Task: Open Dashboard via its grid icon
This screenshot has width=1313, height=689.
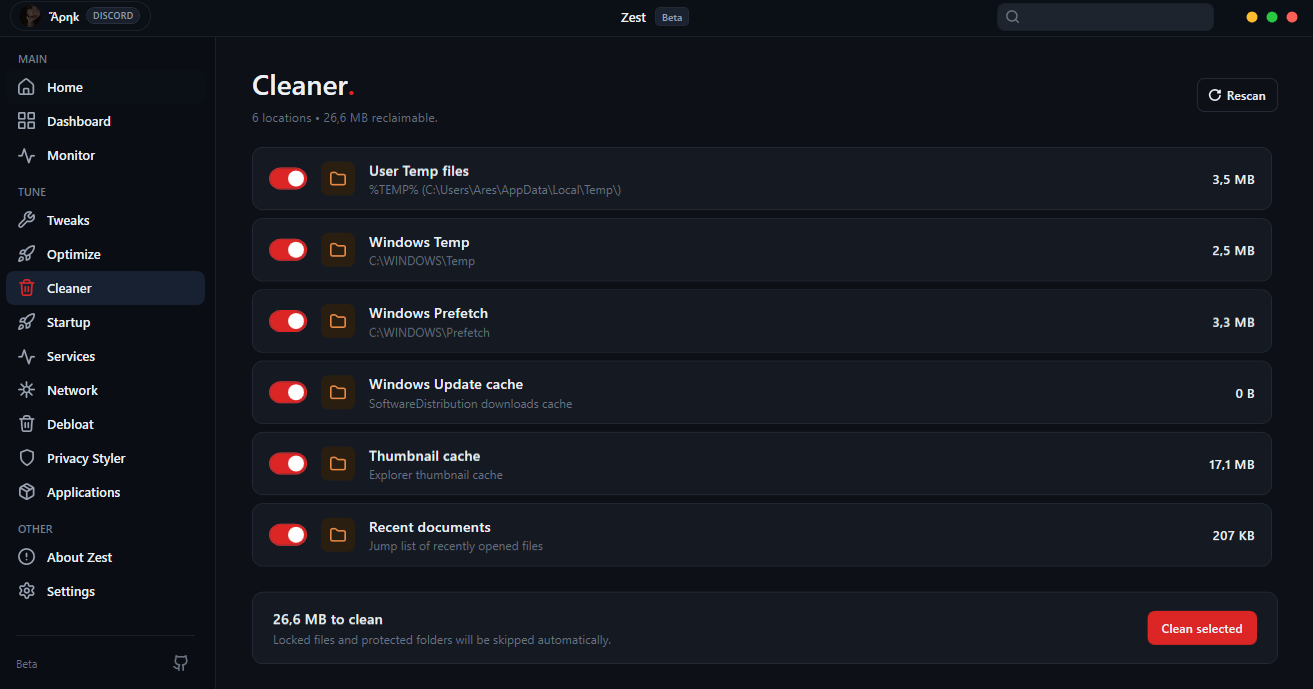Action: [27, 121]
